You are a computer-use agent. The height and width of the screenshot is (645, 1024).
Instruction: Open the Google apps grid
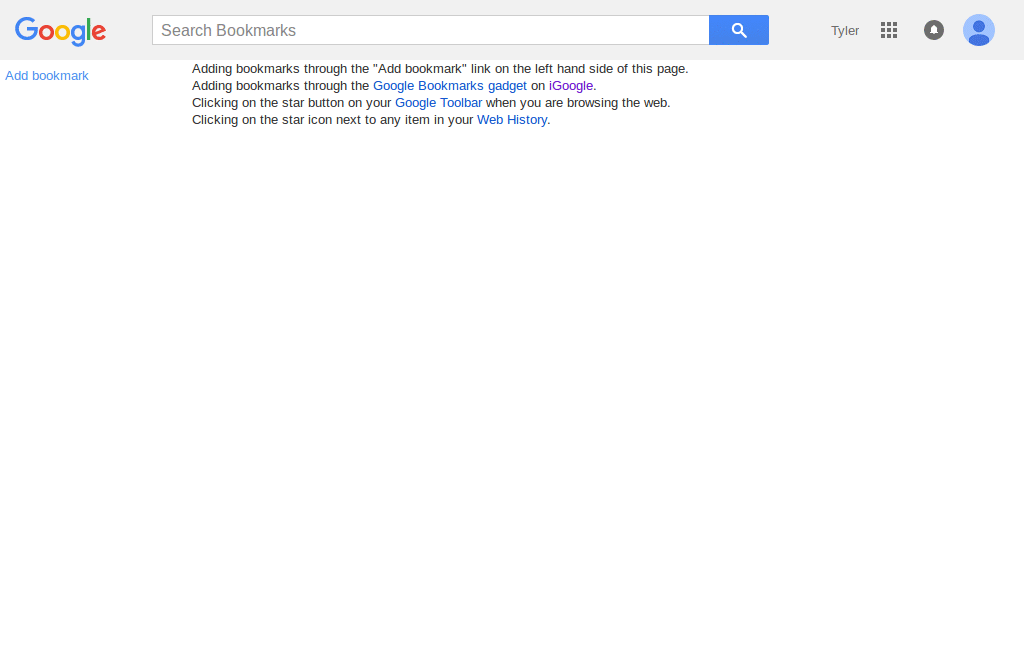(889, 30)
